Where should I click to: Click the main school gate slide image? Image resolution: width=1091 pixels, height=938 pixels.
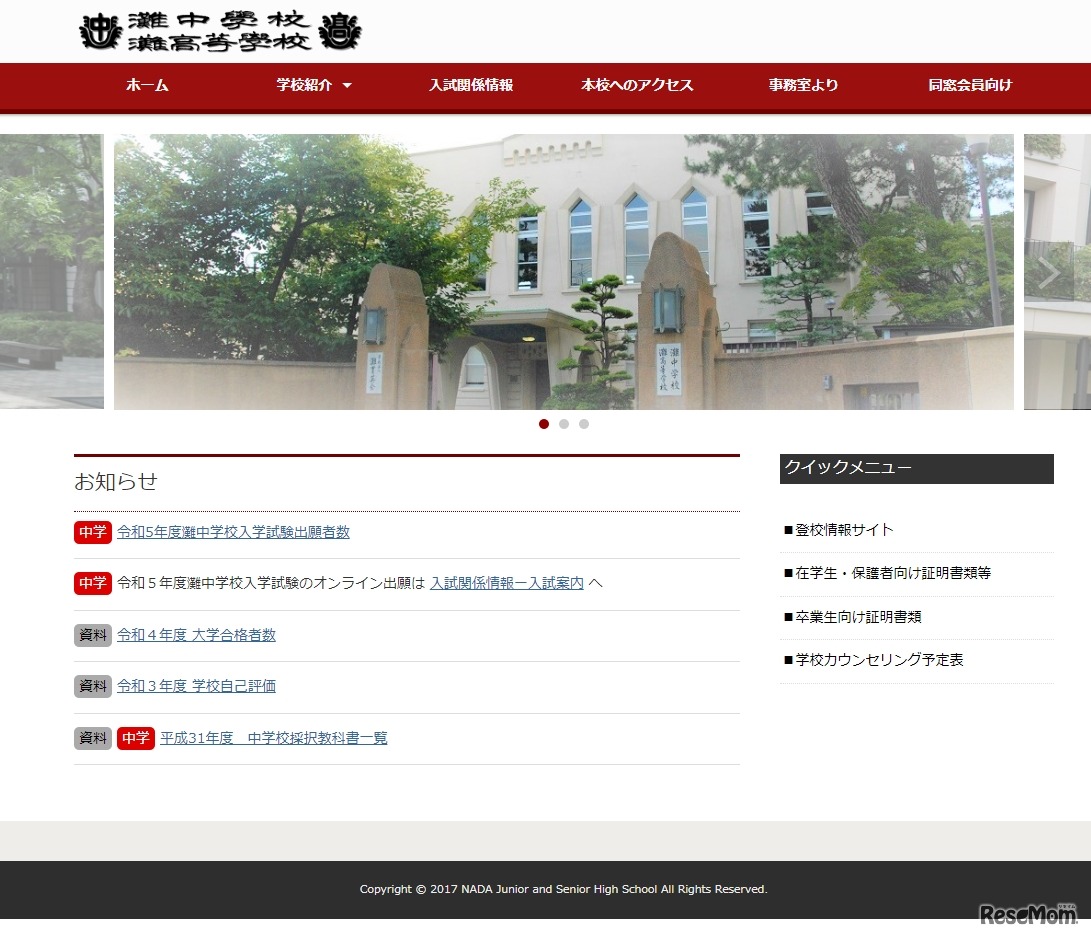coord(564,271)
